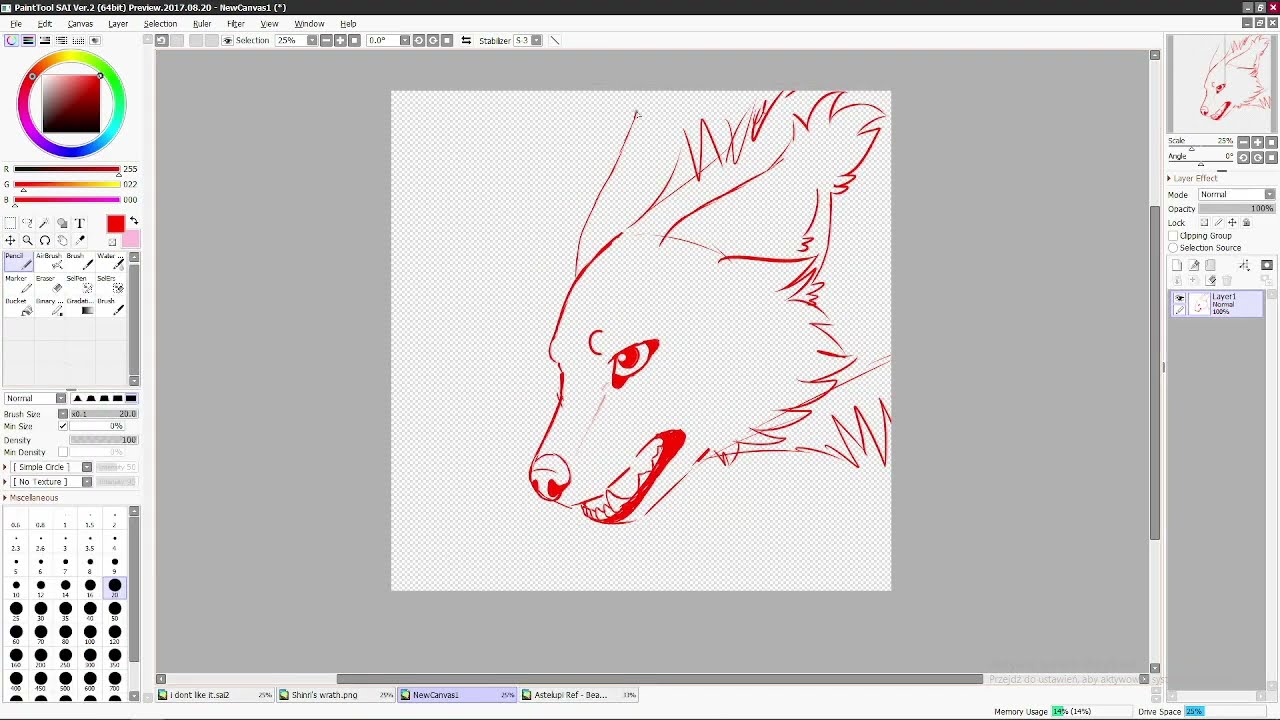This screenshot has height=720, width=1280.
Task: Select the Selection Source radio button
Action: 1174,248
